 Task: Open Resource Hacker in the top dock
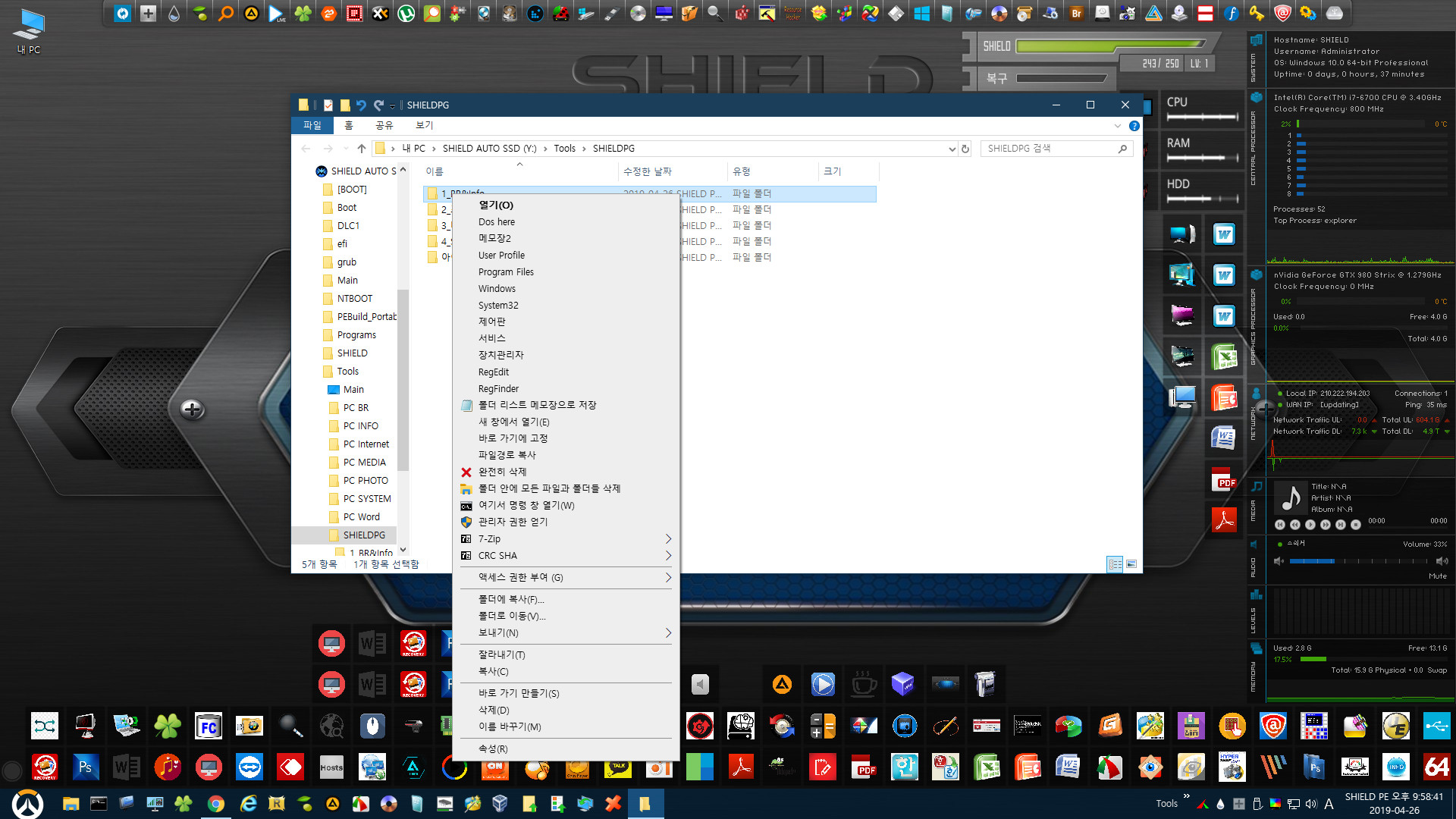792,13
